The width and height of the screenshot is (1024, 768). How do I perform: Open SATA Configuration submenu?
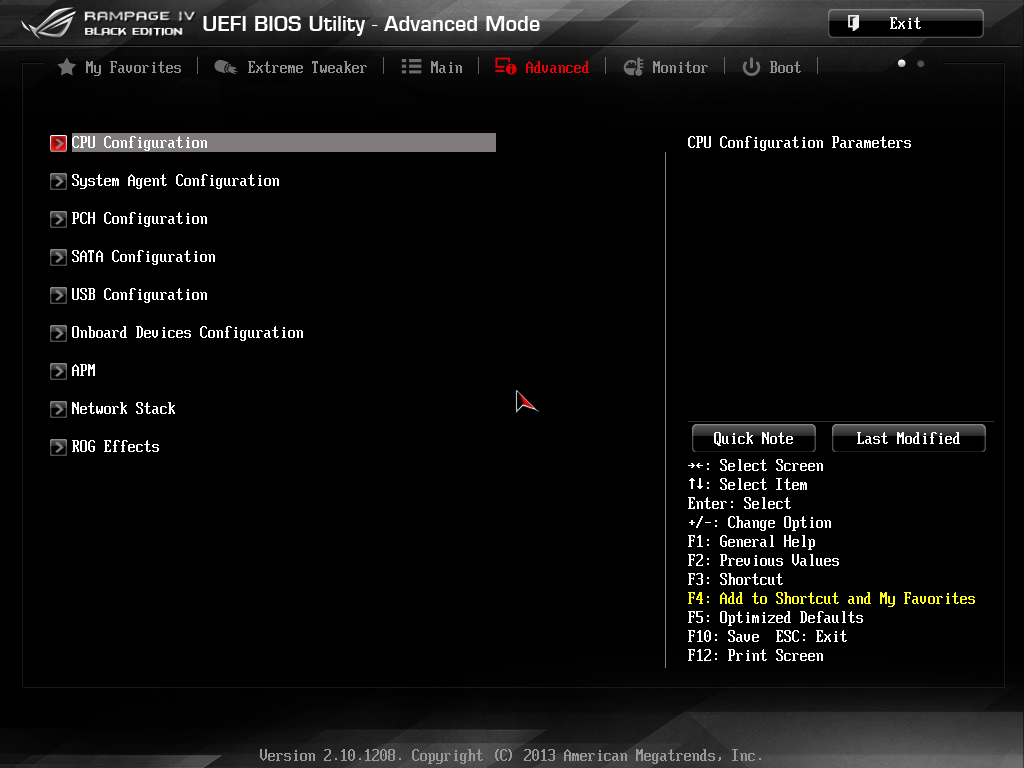coord(143,257)
